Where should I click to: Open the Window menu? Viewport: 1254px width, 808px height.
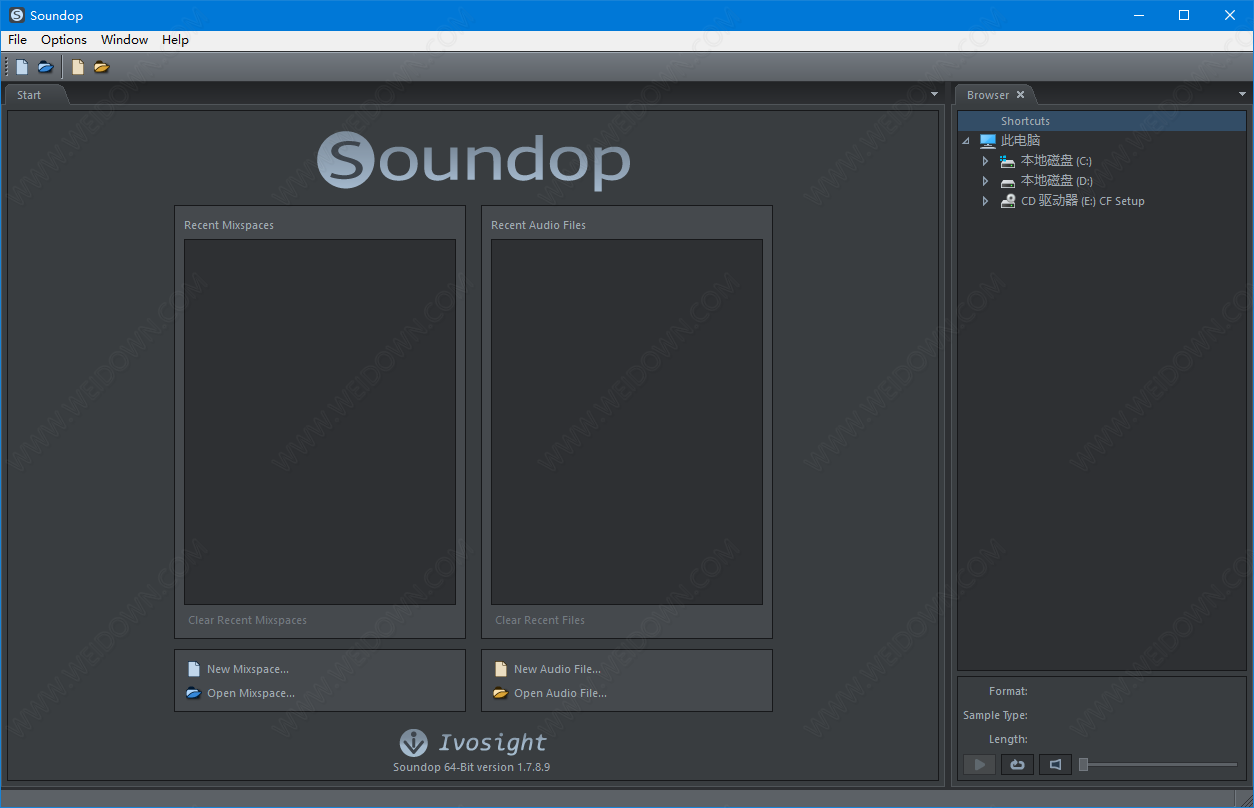pos(125,40)
